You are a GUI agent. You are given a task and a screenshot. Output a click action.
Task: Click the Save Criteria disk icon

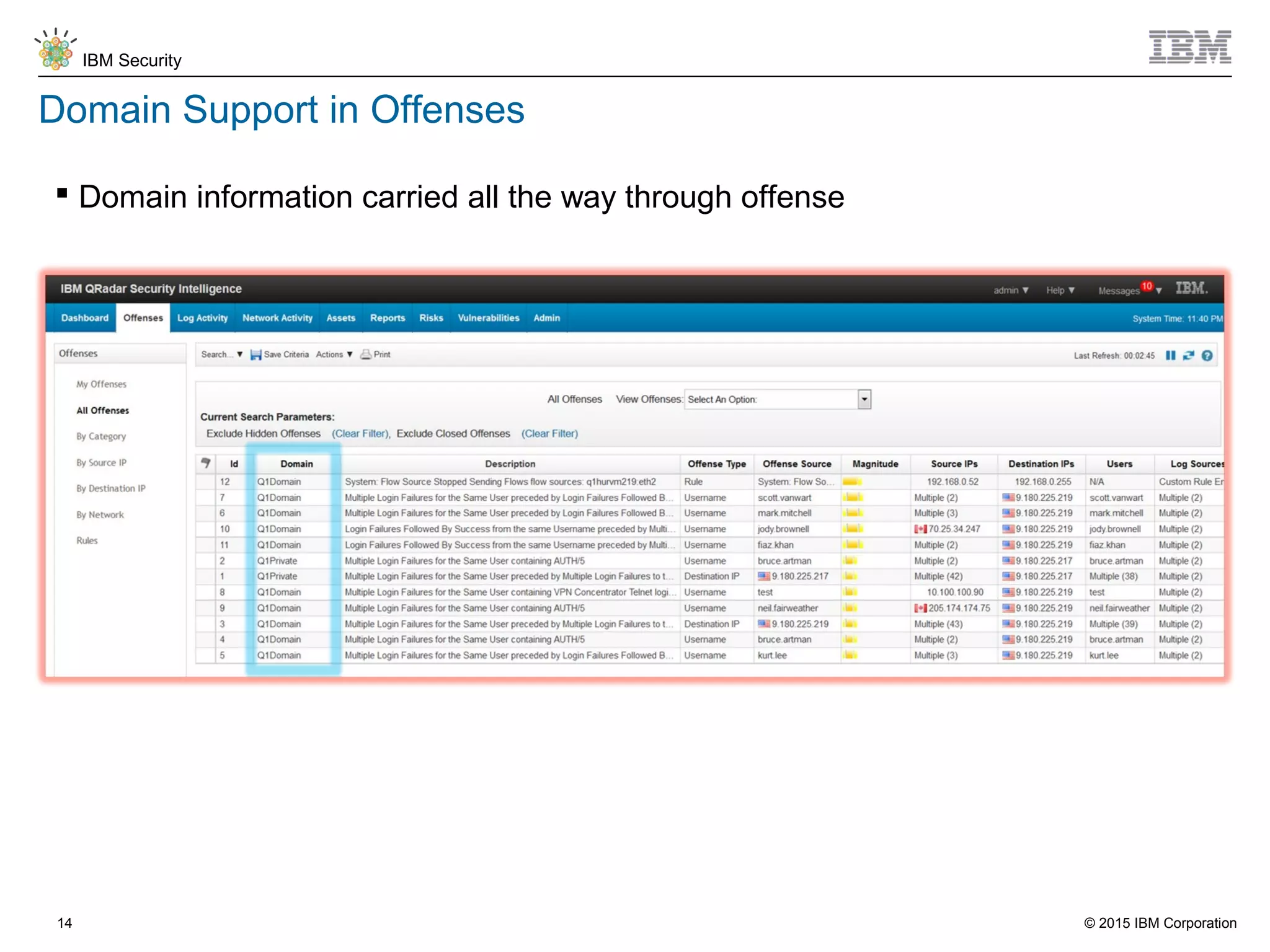coord(255,355)
